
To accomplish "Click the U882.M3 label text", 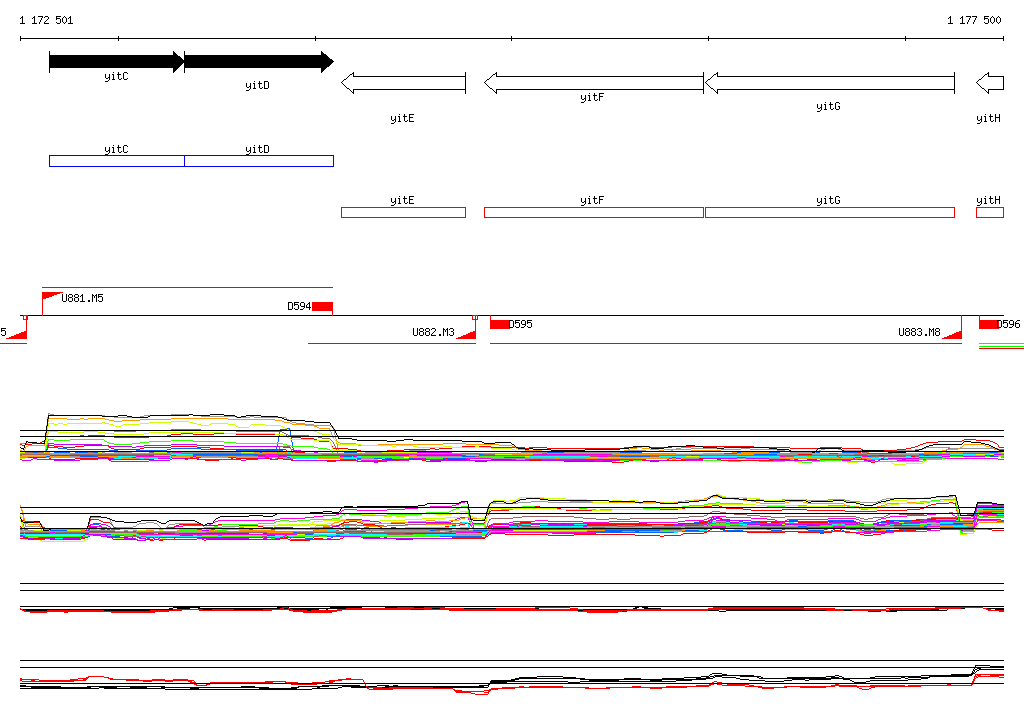I will pos(433,333).
